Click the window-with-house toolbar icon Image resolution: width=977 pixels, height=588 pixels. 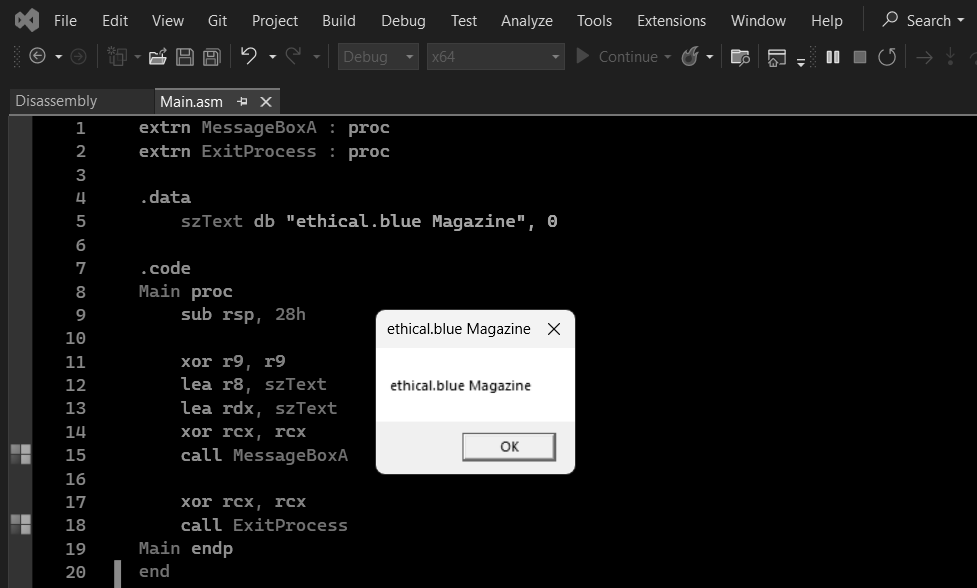tap(776, 57)
